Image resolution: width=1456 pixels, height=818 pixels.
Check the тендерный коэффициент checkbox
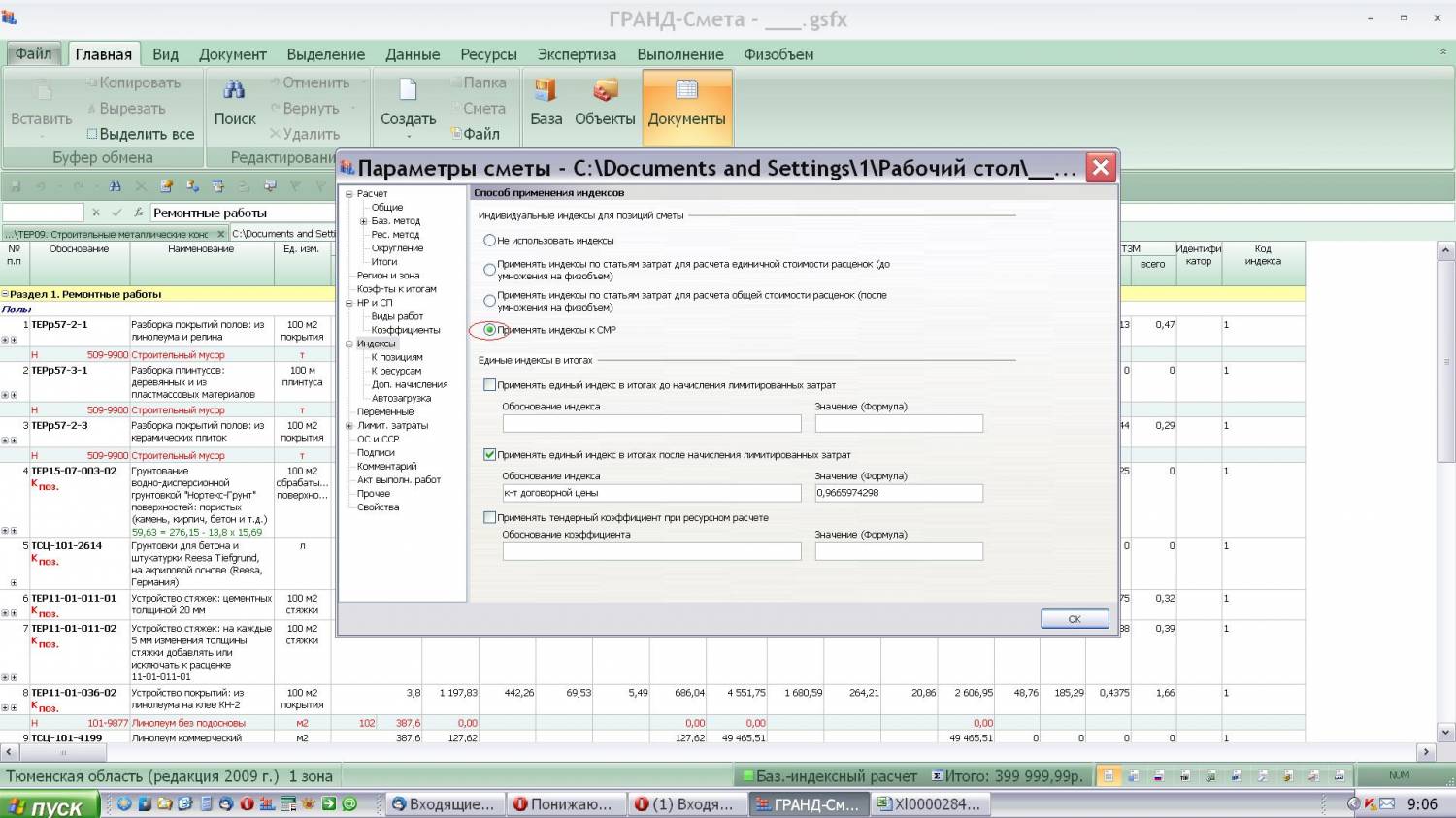pyautogui.click(x=490, y=518)
